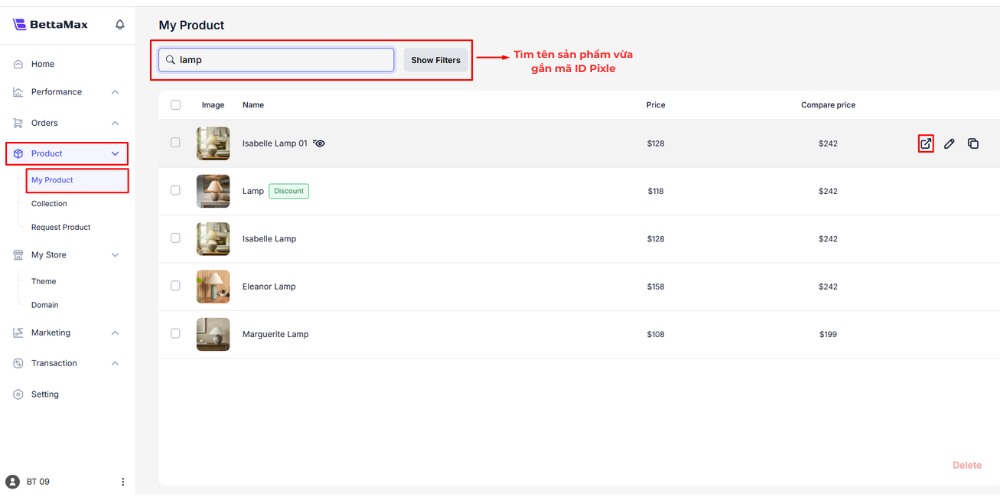1000x500 pixels.
Task: Toggle the eye icon on Isabelle Lamp 01
Action: 319,144
